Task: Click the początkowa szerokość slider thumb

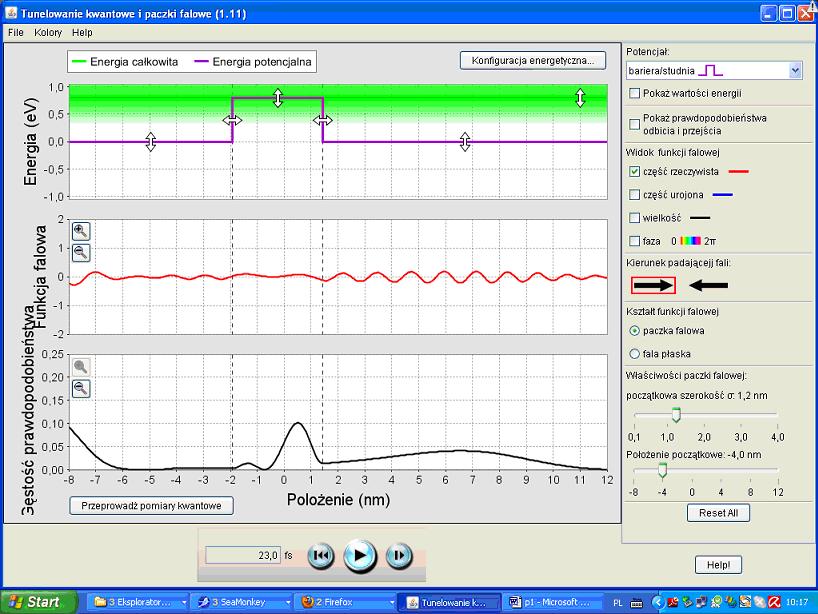Action: point(676,415)
